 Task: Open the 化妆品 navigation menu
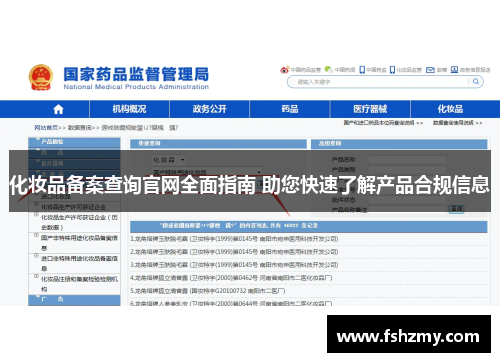[450, 109]
